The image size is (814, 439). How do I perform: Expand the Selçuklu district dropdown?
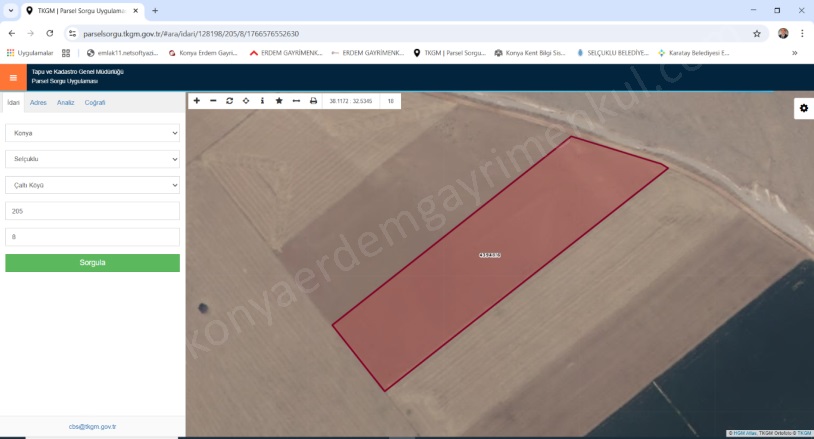[x=92, y=159]
